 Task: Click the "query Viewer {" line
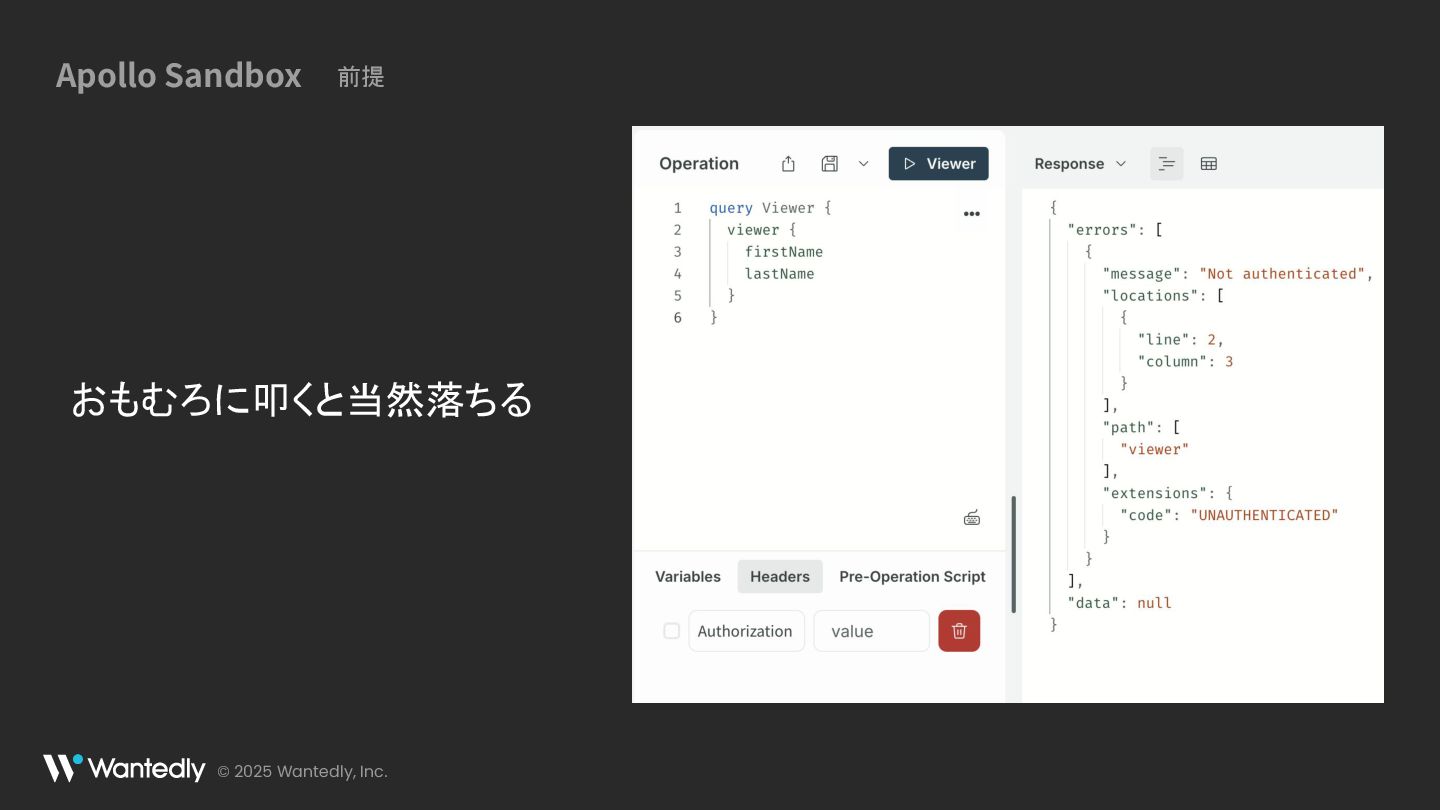coord(770,208)
